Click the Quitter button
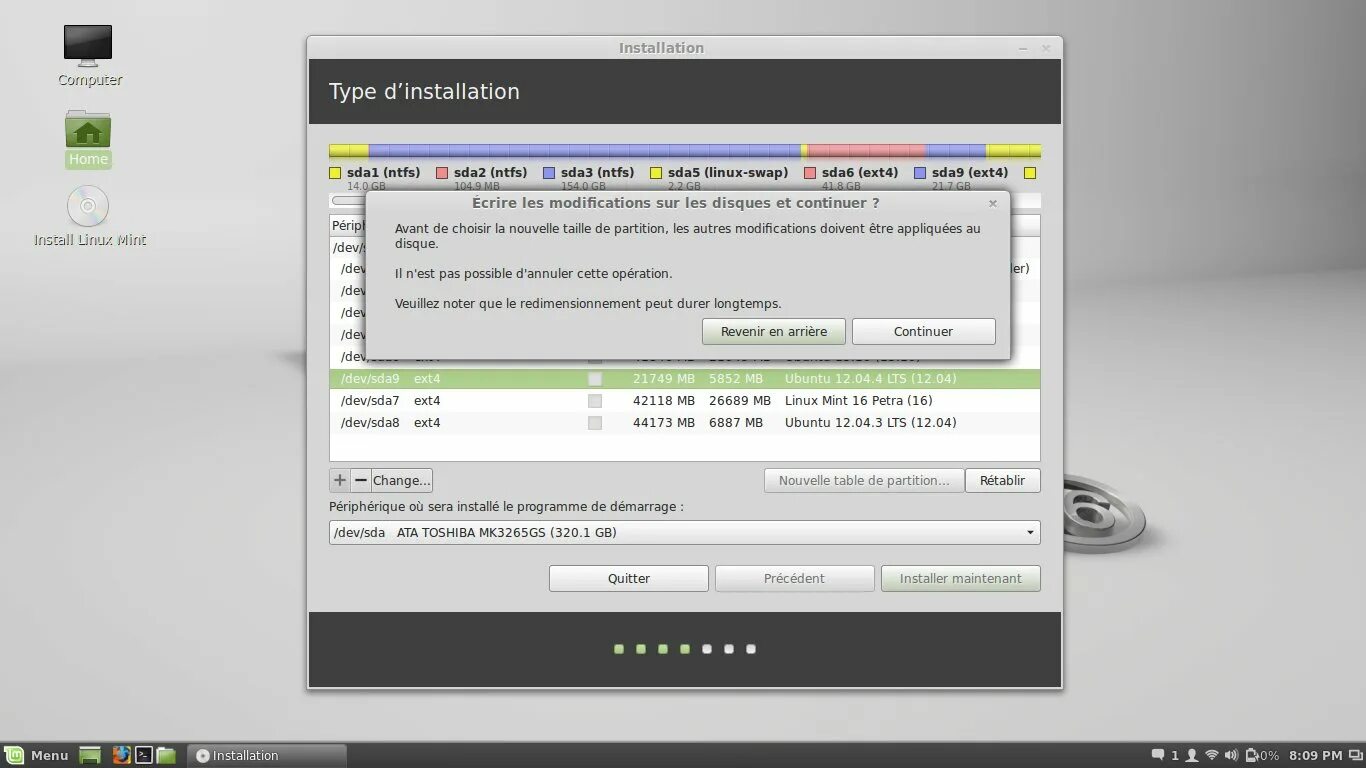Viewport: 1366px width, 768px height. click(629, 578)
